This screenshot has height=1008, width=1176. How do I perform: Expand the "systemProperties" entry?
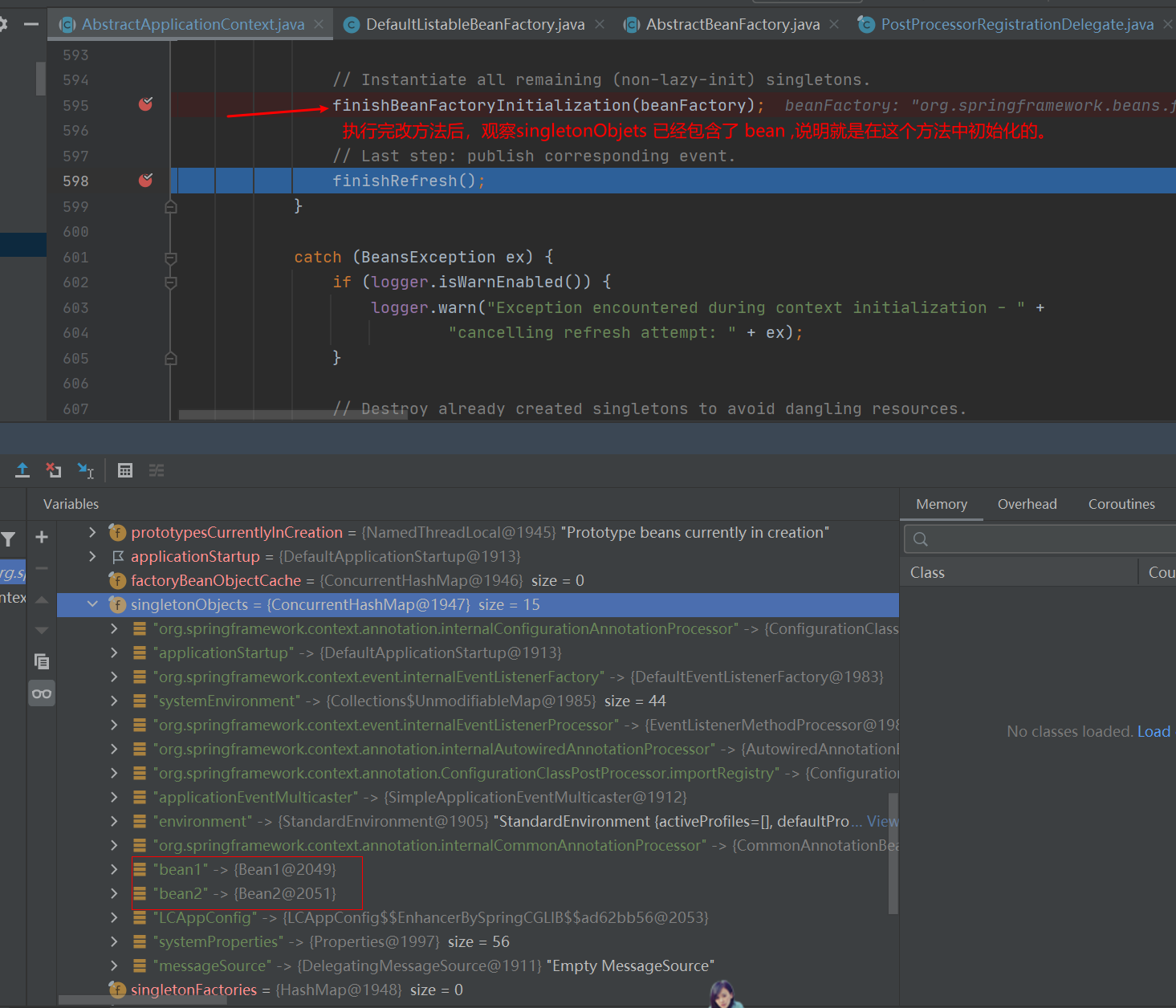point(114,941)
